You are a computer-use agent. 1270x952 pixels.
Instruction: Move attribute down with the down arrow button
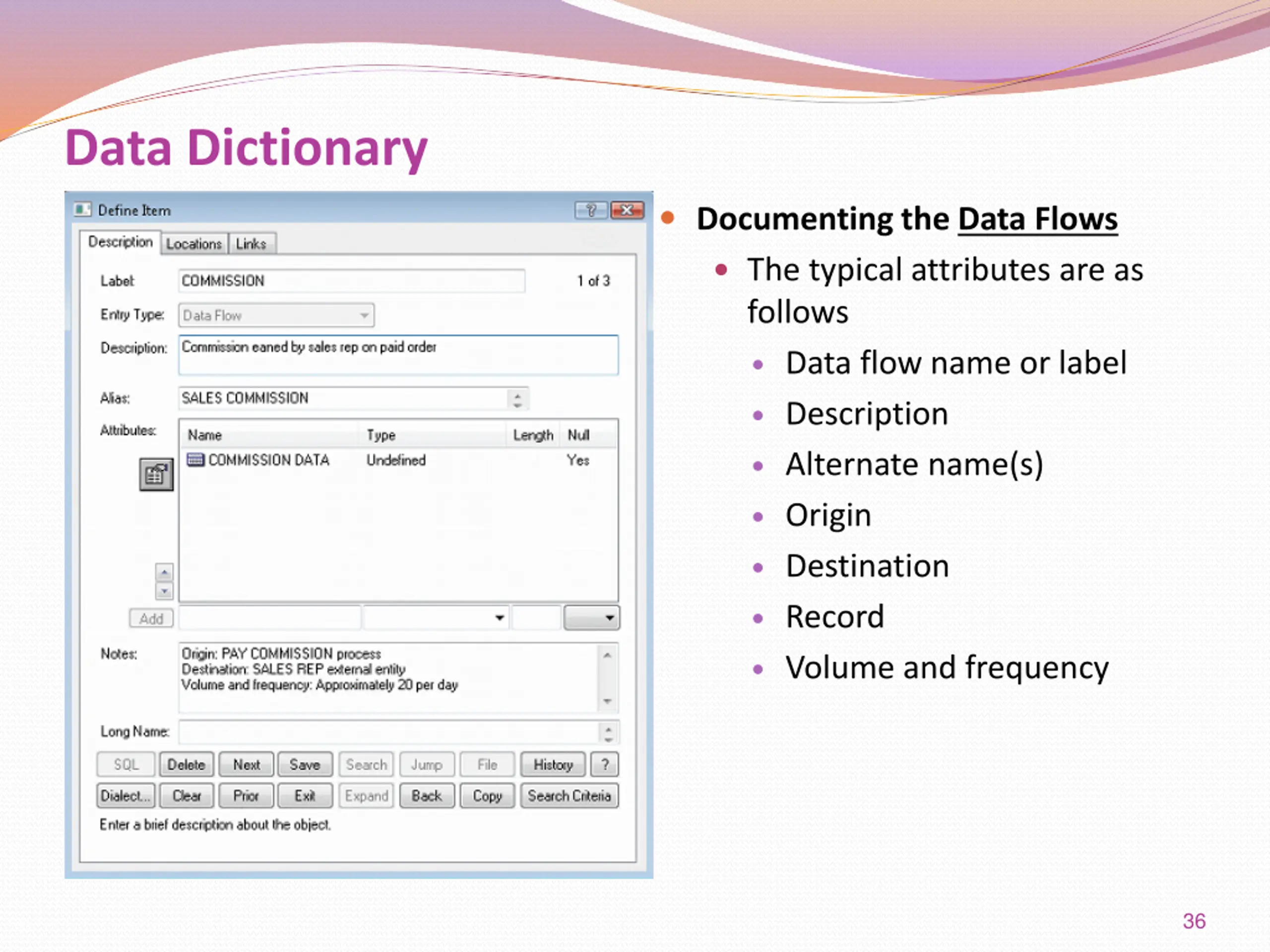pos(164,591)
